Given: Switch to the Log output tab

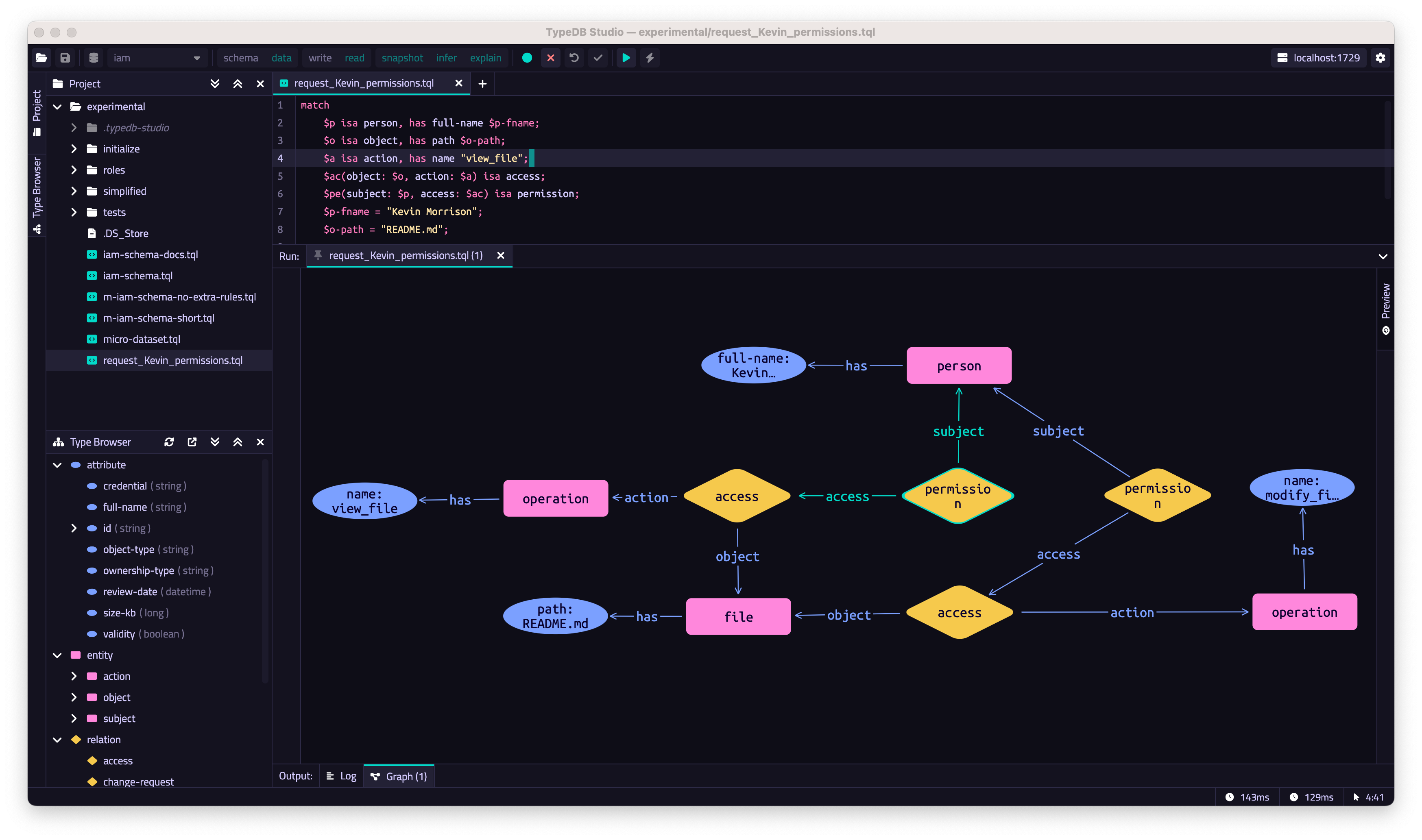Looking at the screenshot, I should (341, 776).
